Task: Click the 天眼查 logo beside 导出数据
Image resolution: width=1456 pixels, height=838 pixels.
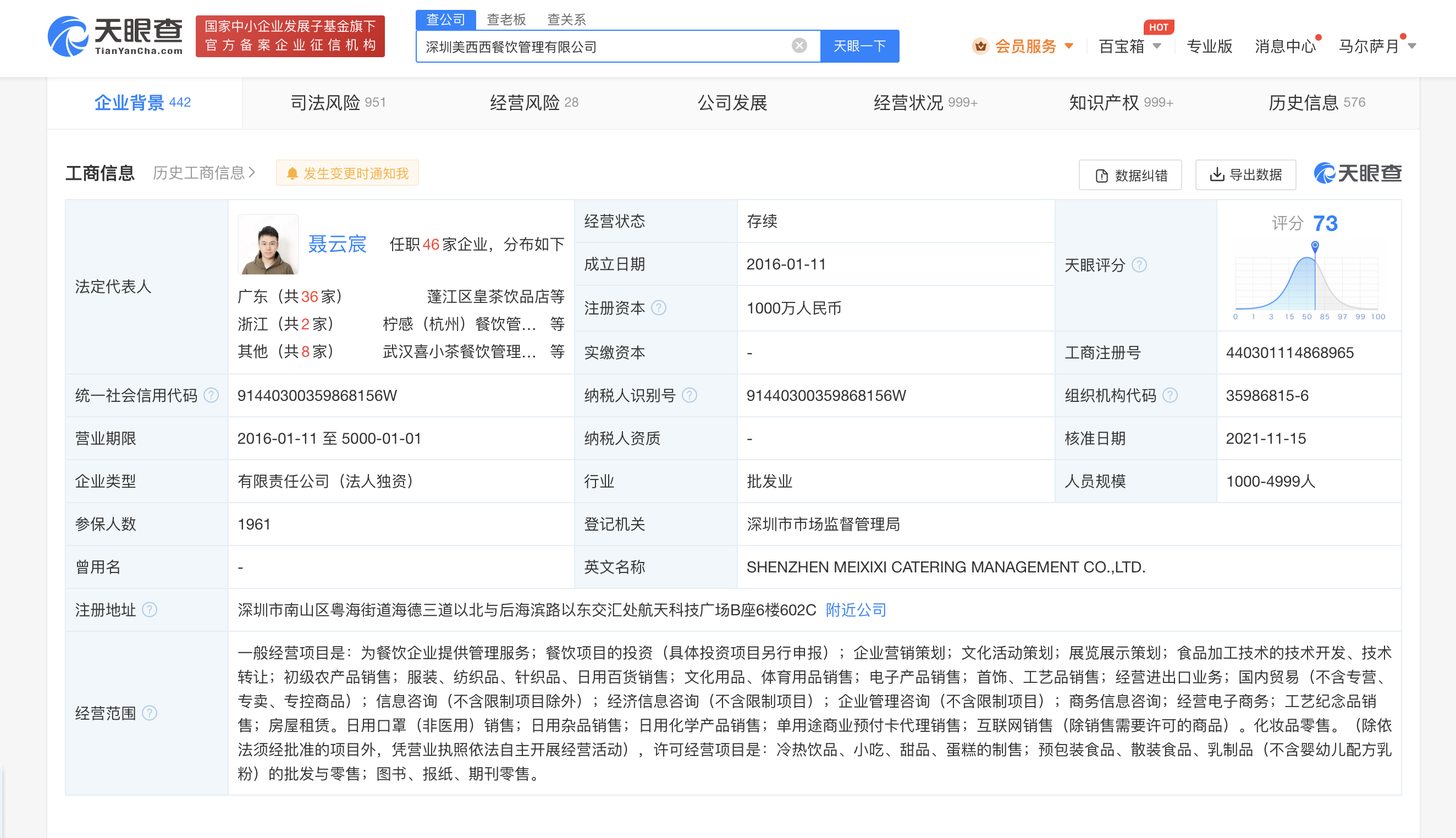Action: click(x=1357, y=173)
